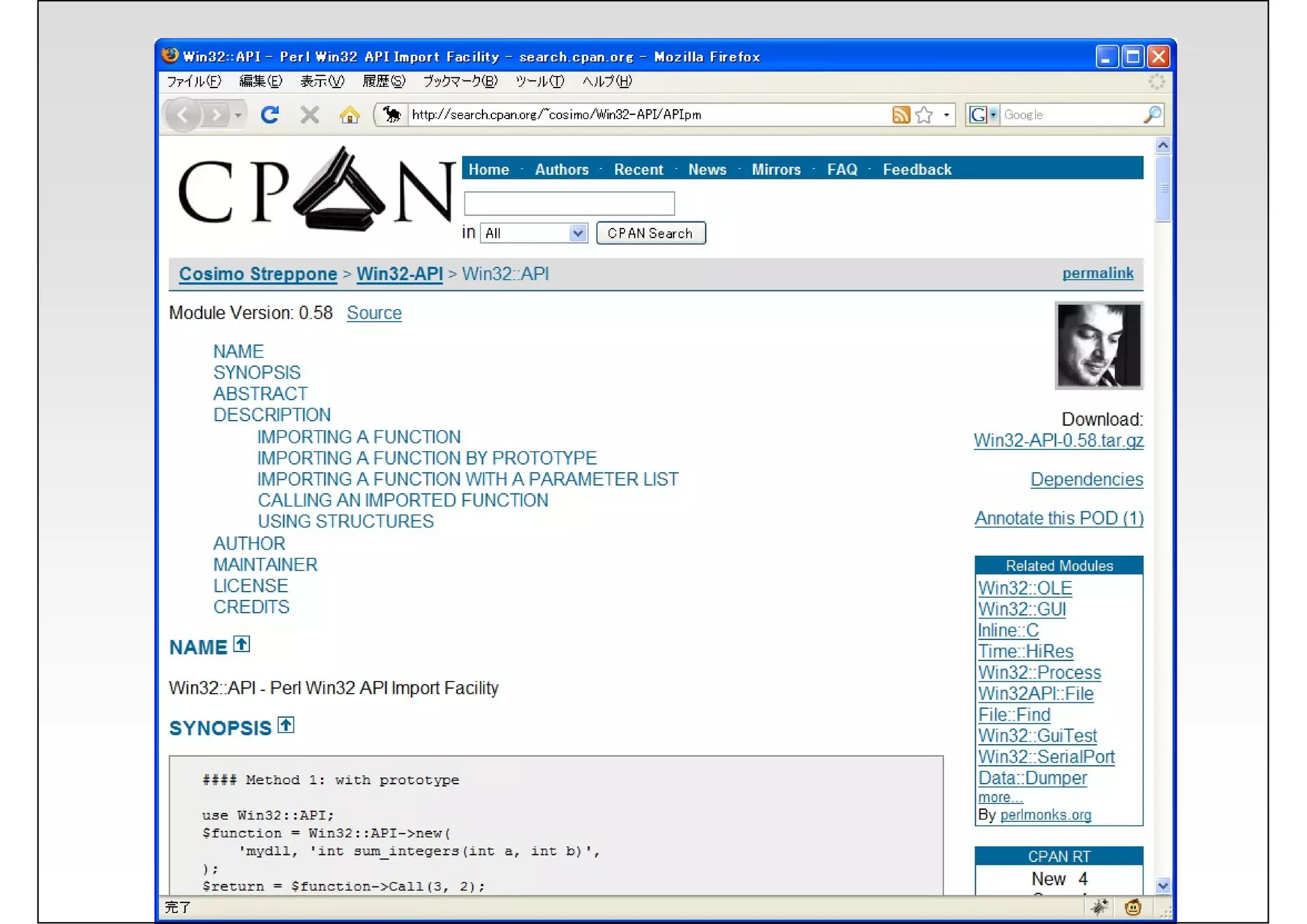This screenshot has height=924, width=1307.
Task: Open the 履歴(S) menu
Action: pyautogui.click(x=384, y=82)
